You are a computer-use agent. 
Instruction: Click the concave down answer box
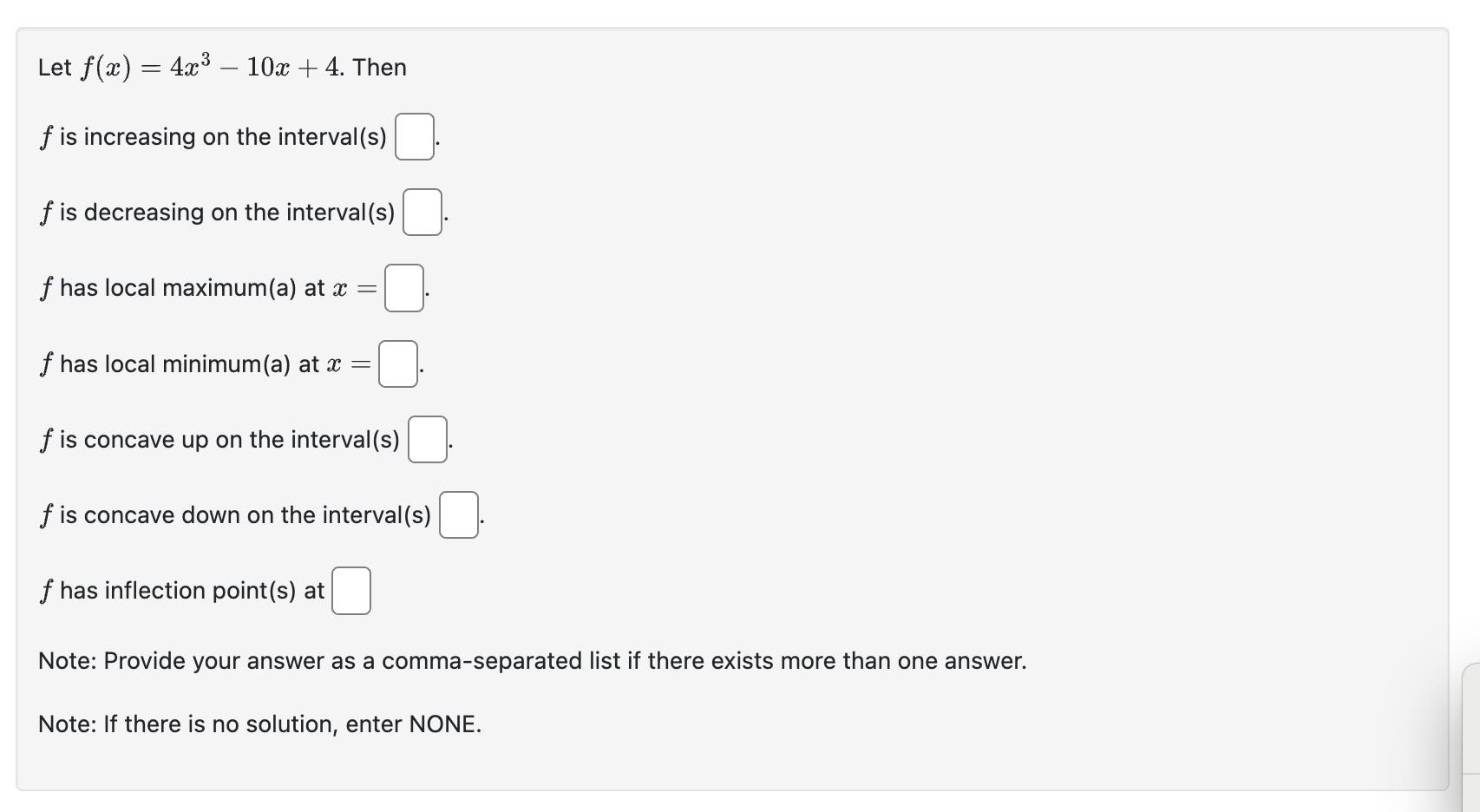pyautogui.click(x=459, y=516)
